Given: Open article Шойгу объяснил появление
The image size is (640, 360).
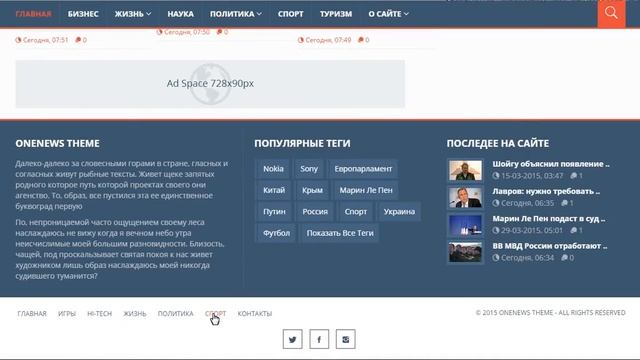Looking at the screenshot, I should click(551, 164).
